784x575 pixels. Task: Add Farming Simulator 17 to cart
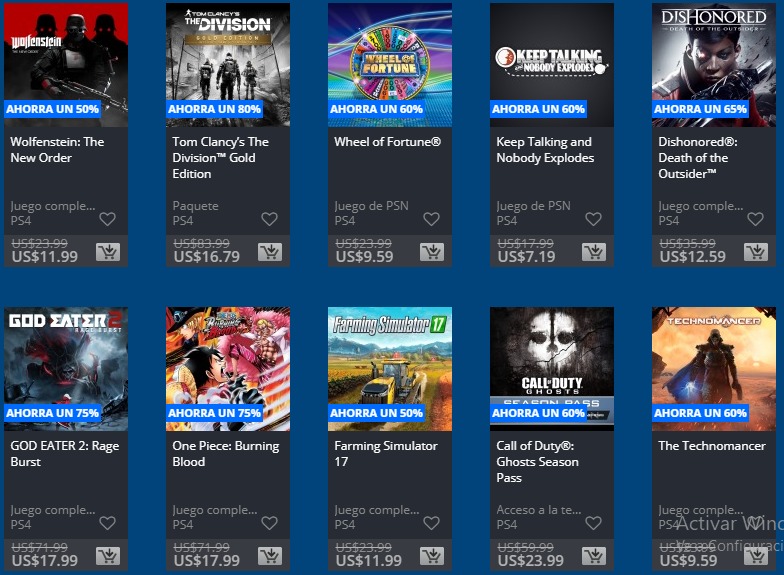(x=432, y=556)
